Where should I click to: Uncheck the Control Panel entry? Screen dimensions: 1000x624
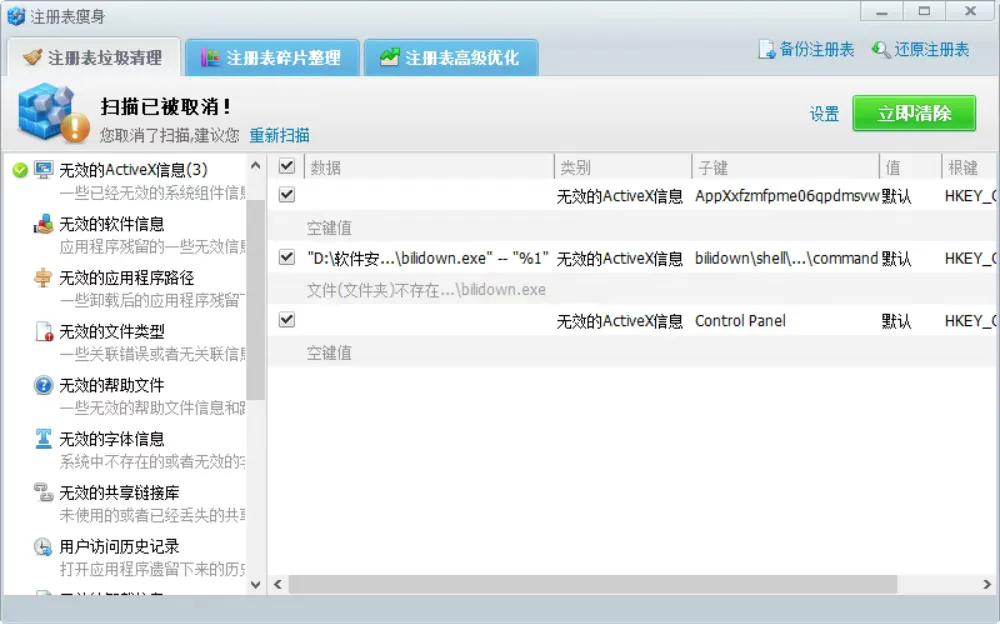point(286,320)
